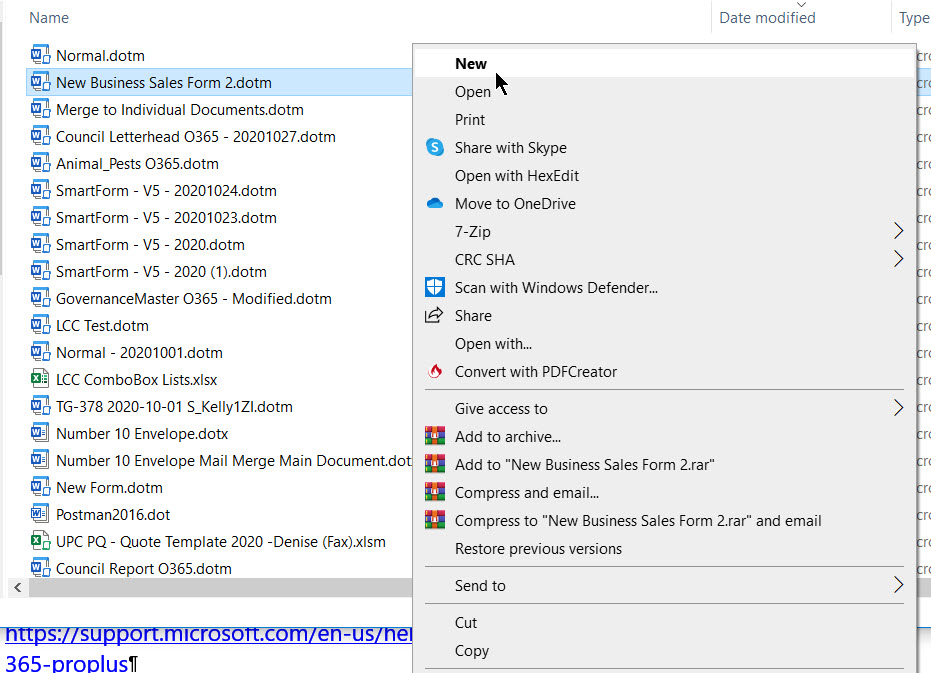The image size is (931, 673).
Task: Click the horizontal scrollbar track
Action: (220, 587)
